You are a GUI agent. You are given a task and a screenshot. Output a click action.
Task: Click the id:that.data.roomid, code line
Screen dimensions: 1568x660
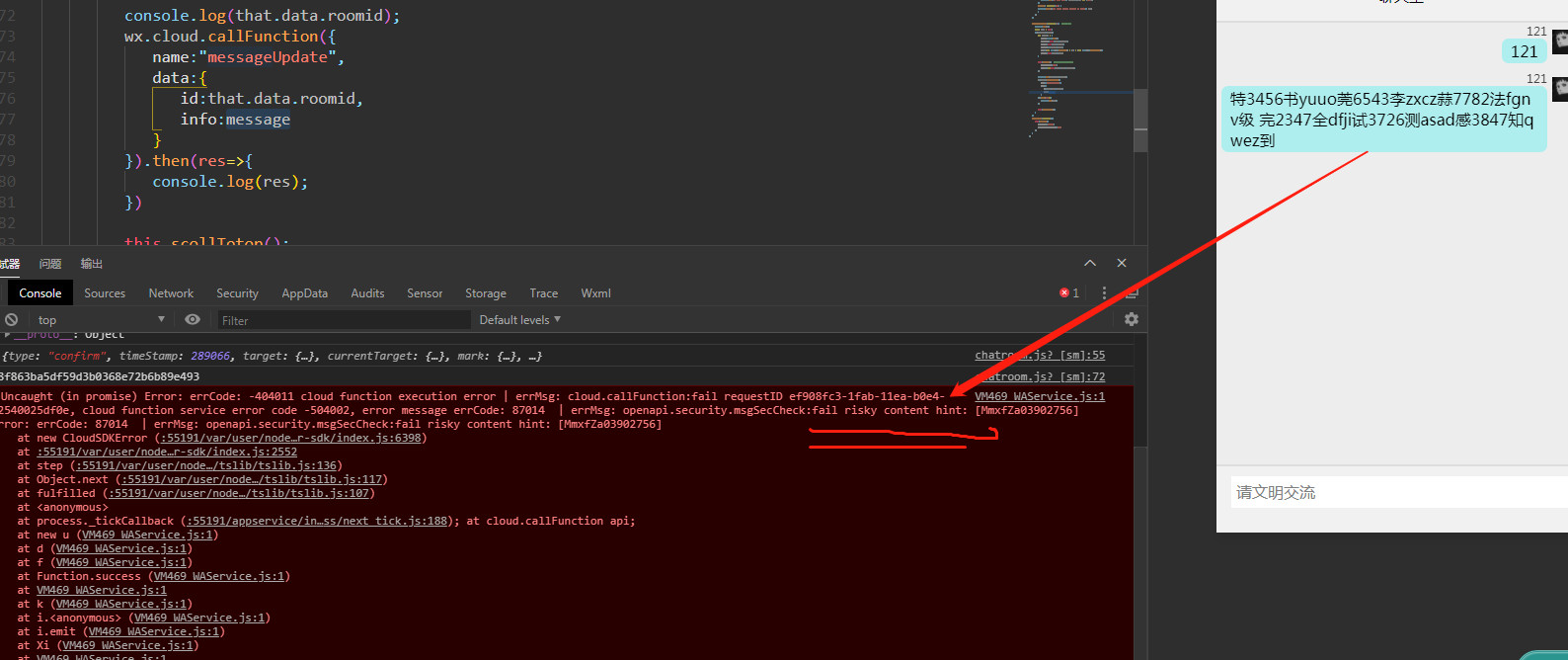(272, 99)
